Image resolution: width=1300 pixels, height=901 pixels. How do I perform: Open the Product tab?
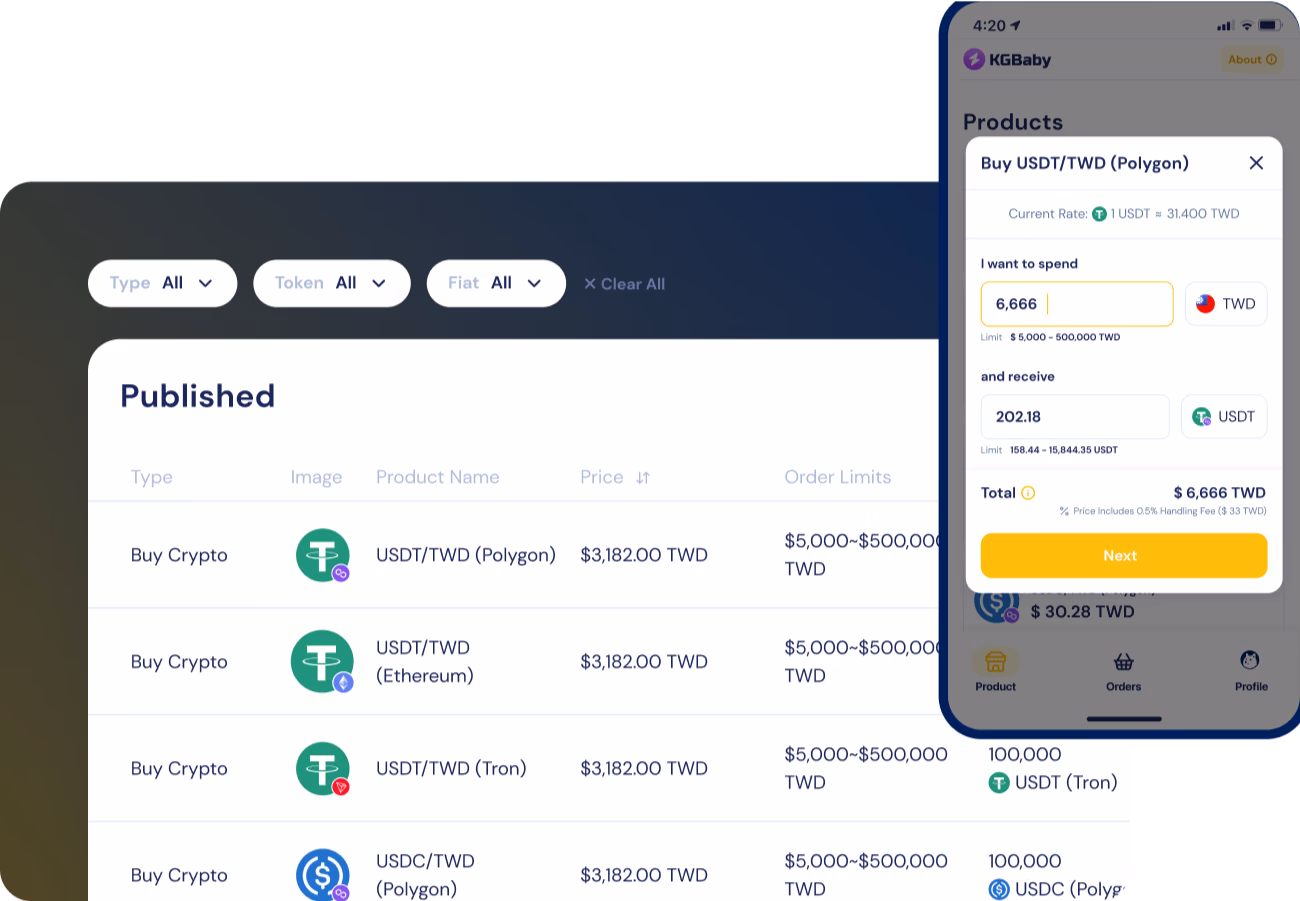[995, 671]
